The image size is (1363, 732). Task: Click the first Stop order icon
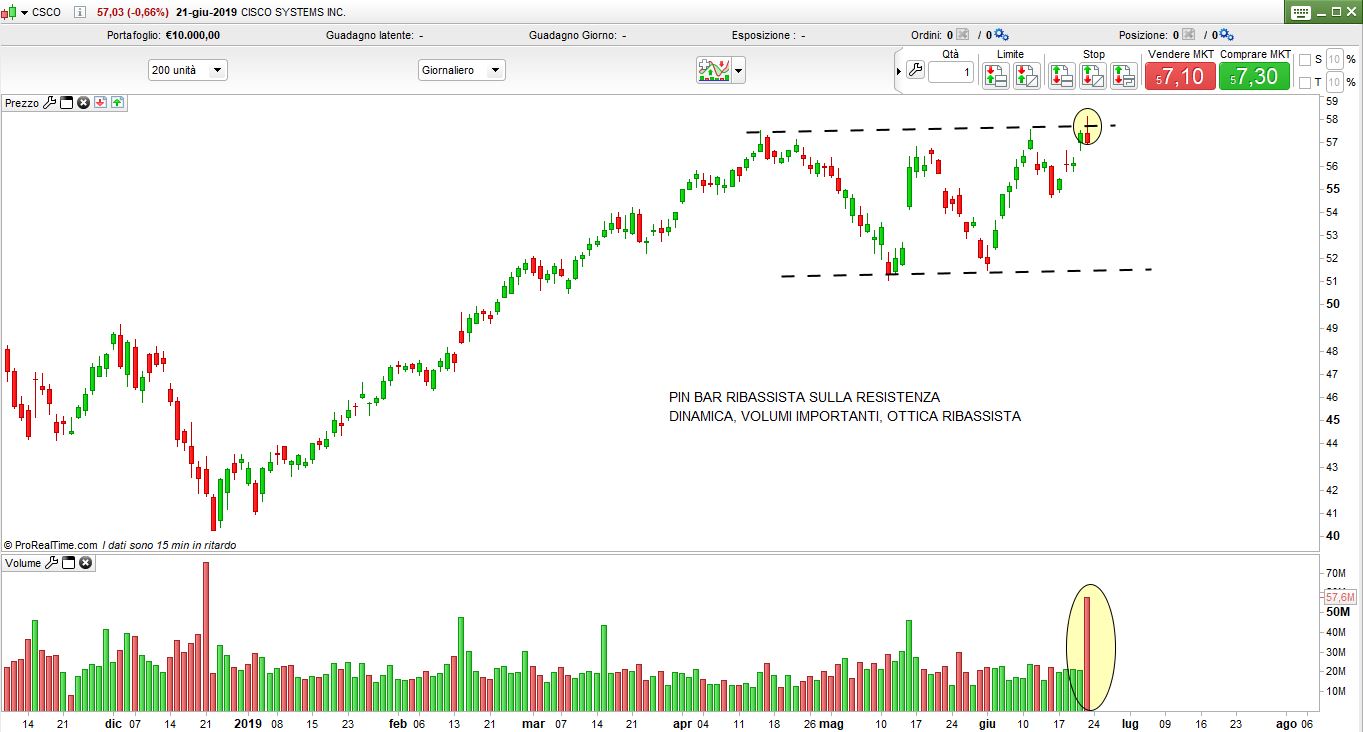point(1061,75)
